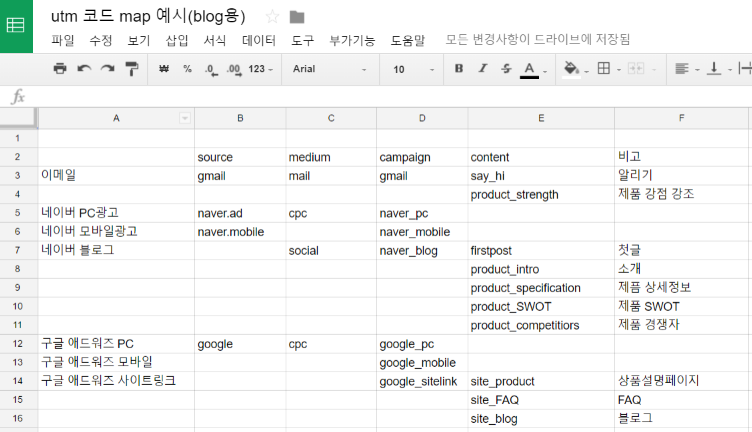Select cell containing naver.mobile

point(240,232)
